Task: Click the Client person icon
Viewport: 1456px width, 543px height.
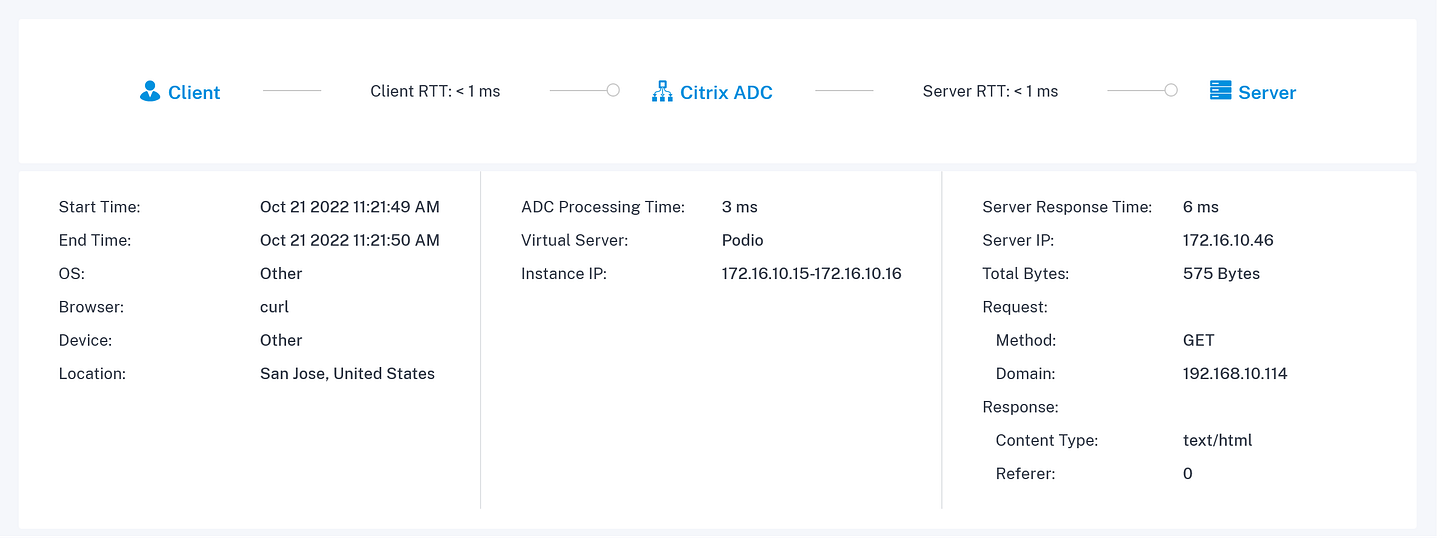Action: pos(150,92)
